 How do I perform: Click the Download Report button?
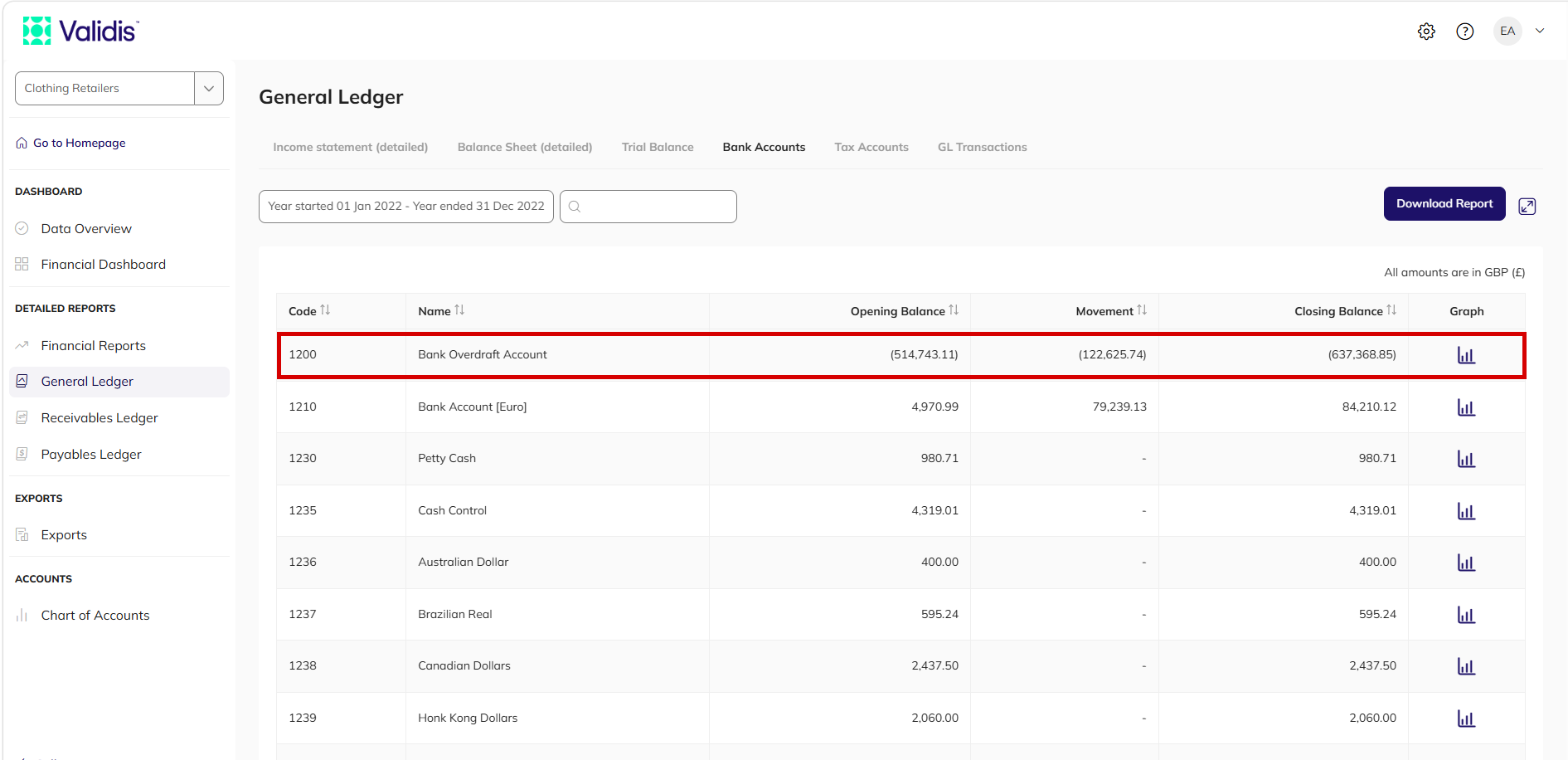tap(1444, 203)
